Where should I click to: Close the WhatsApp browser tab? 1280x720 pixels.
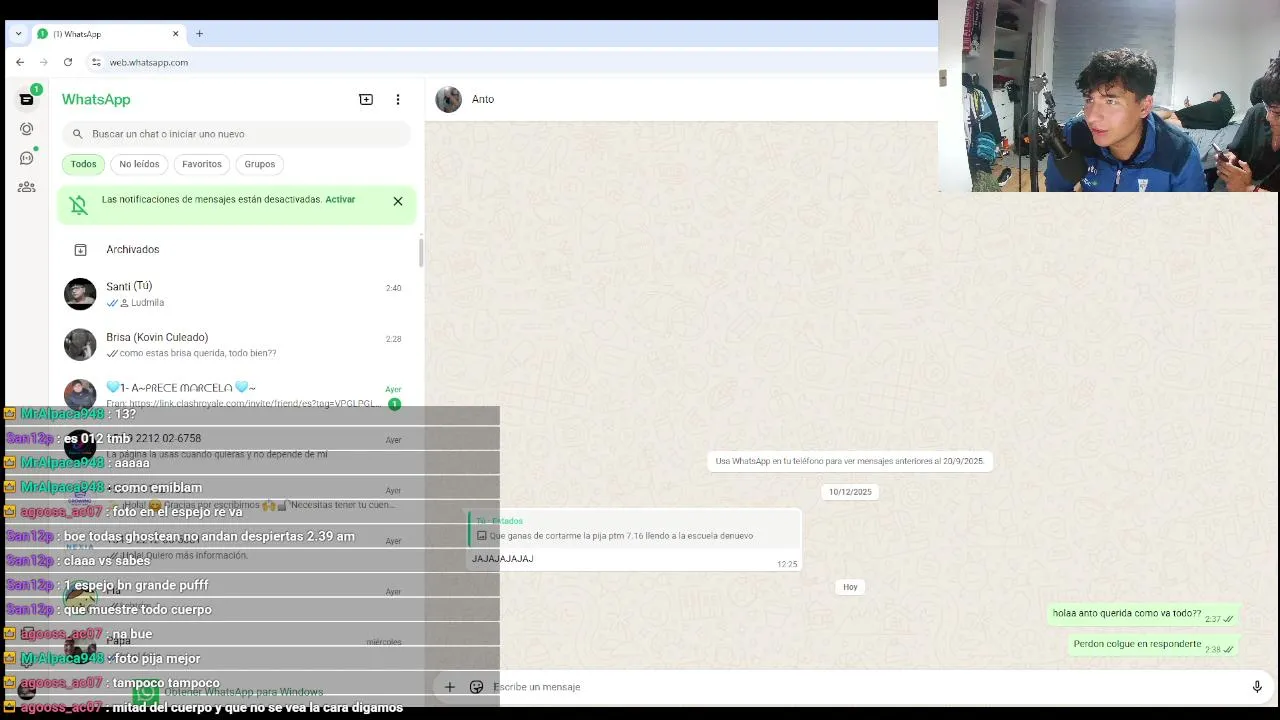pyautogui.click(x=176, y=34)
